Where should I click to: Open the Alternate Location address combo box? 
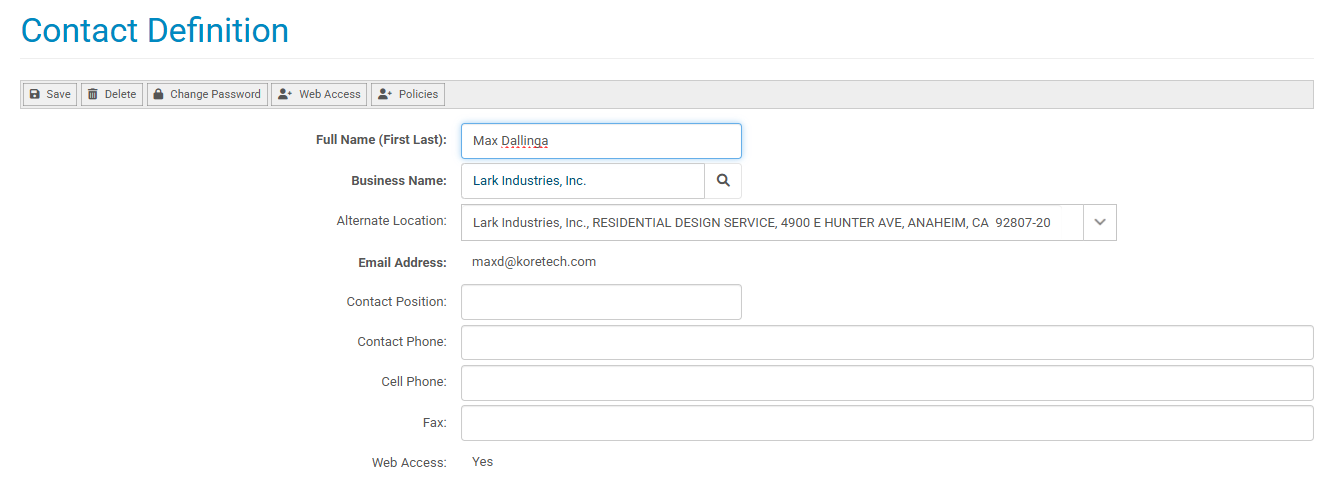tap(789, 222)
